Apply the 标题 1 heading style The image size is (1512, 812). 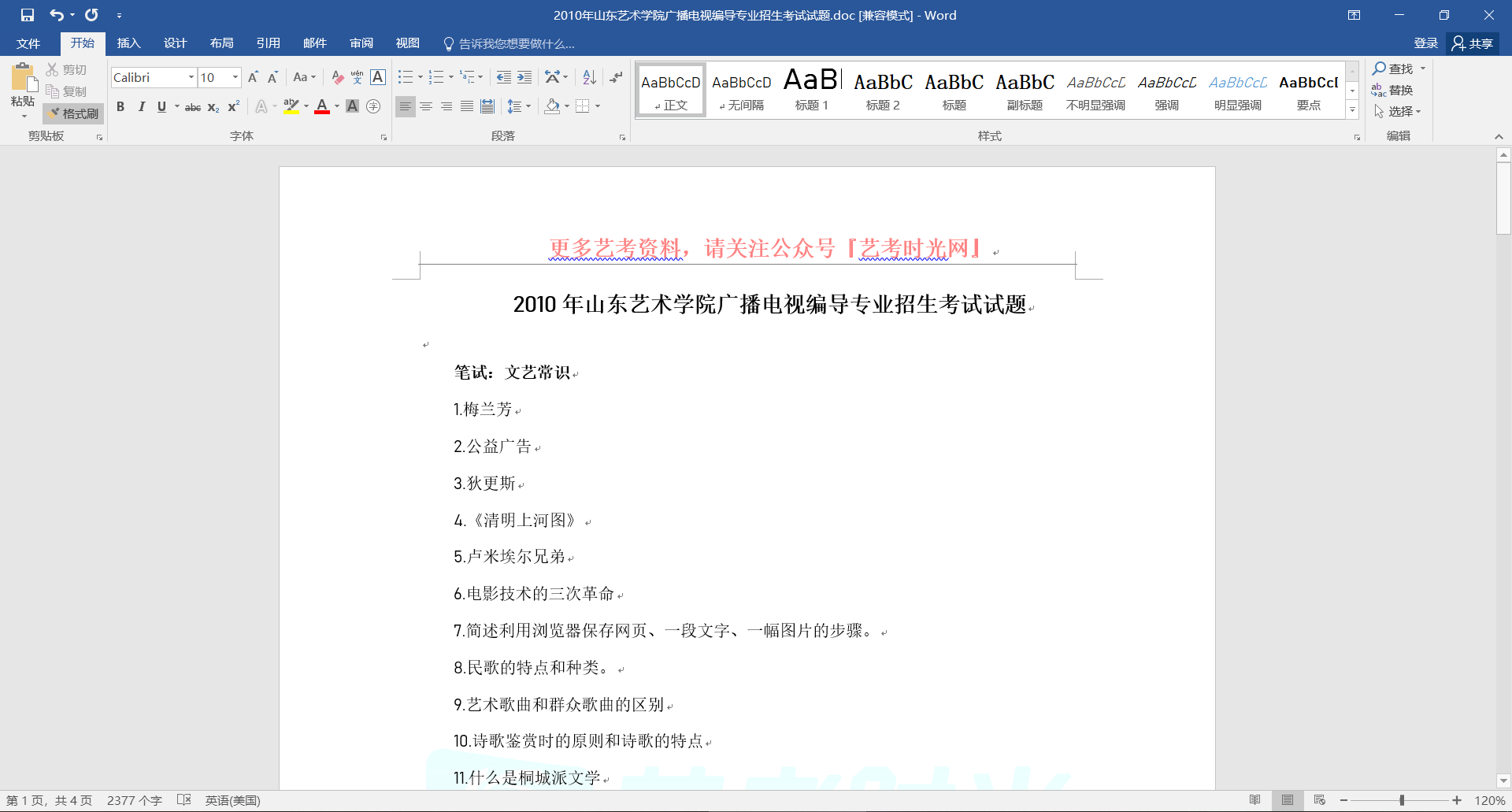(812, 90)
